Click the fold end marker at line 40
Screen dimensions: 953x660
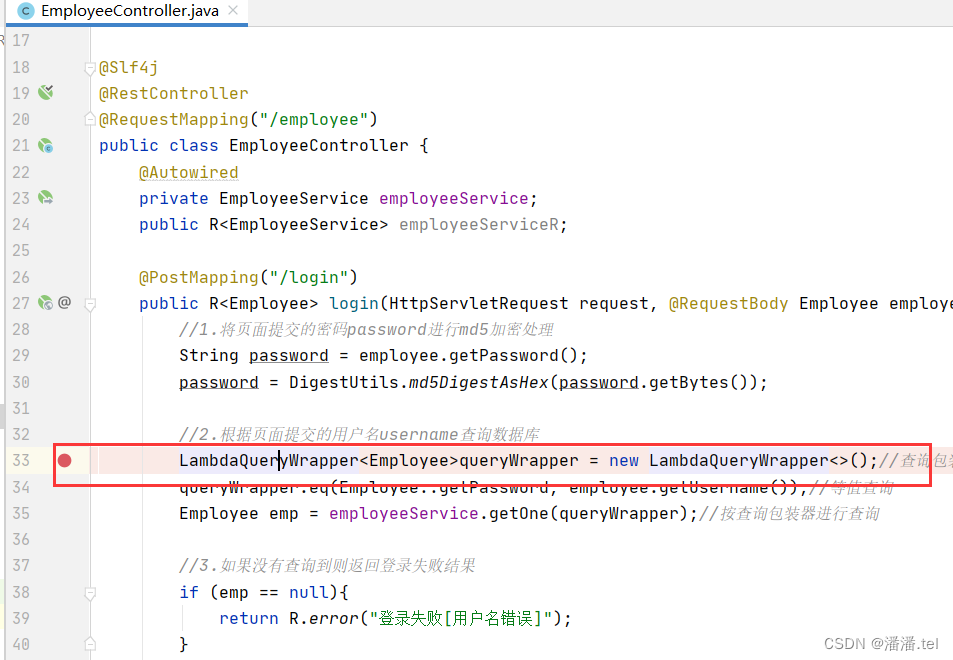coord(90,644)
